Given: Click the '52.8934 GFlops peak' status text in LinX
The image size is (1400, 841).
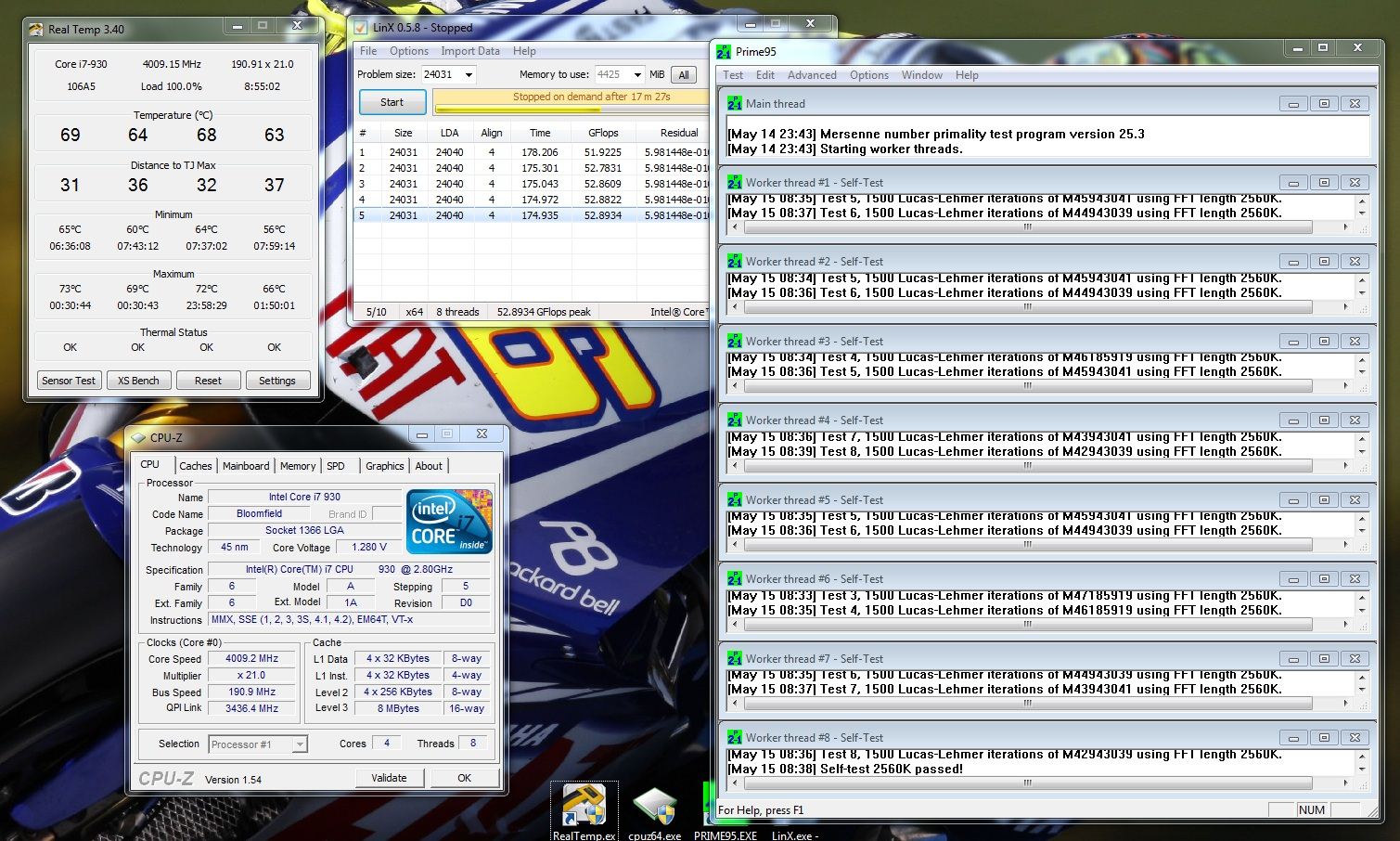Looking at the screenshot, I should (544, 312).
